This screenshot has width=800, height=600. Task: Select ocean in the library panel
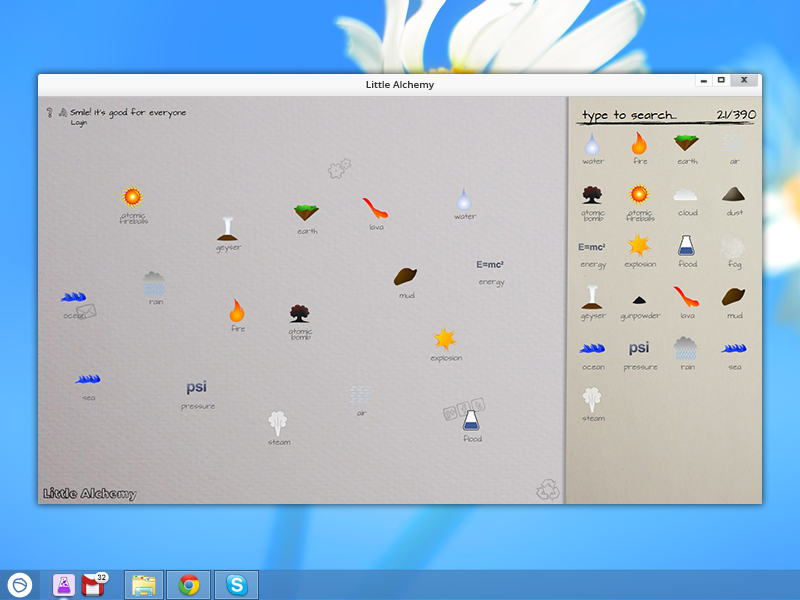point(592,356)
